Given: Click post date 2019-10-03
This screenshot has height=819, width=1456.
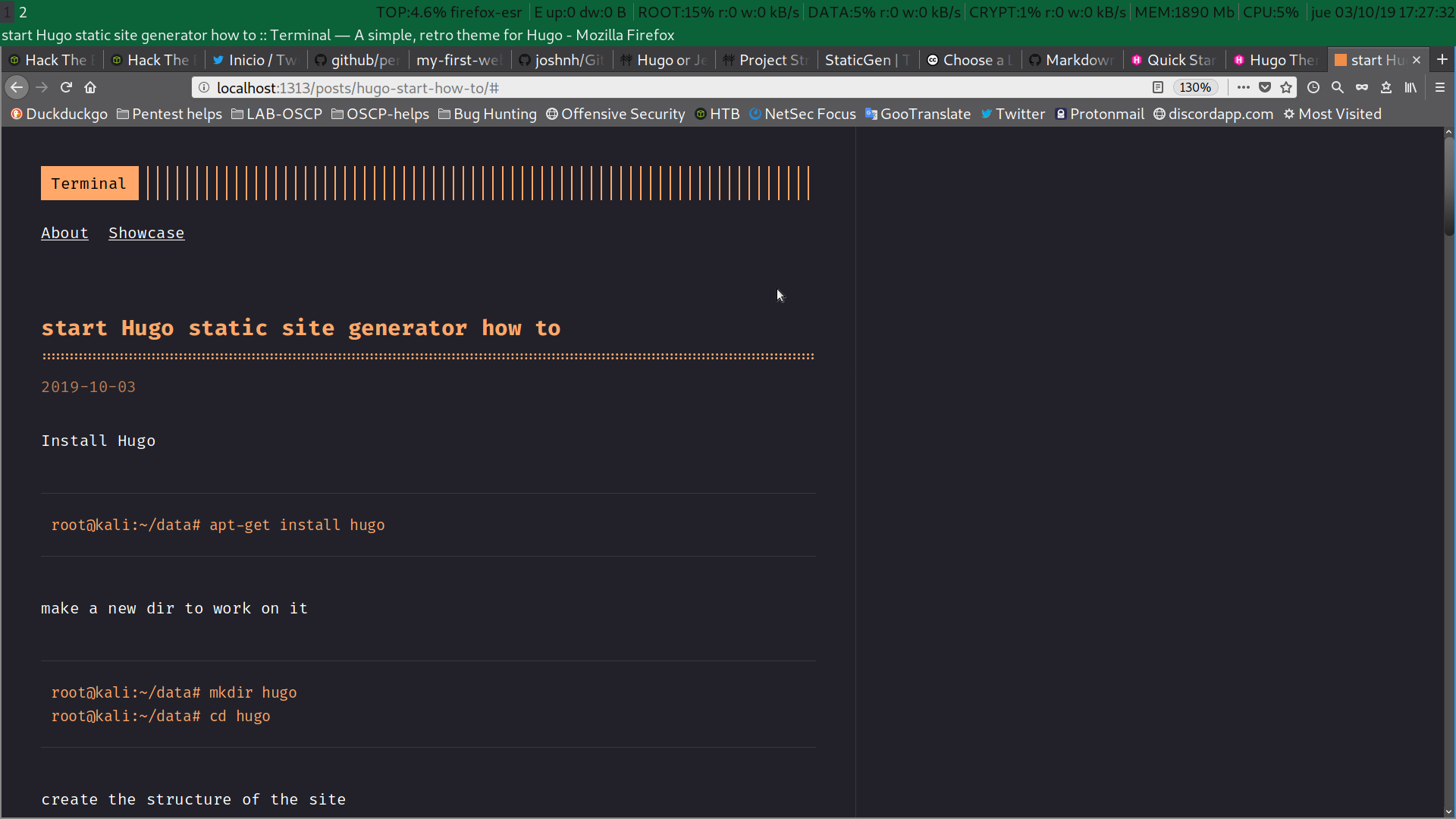Looking at the screenshot, I should pyautogui.click(x=89, y=388).
